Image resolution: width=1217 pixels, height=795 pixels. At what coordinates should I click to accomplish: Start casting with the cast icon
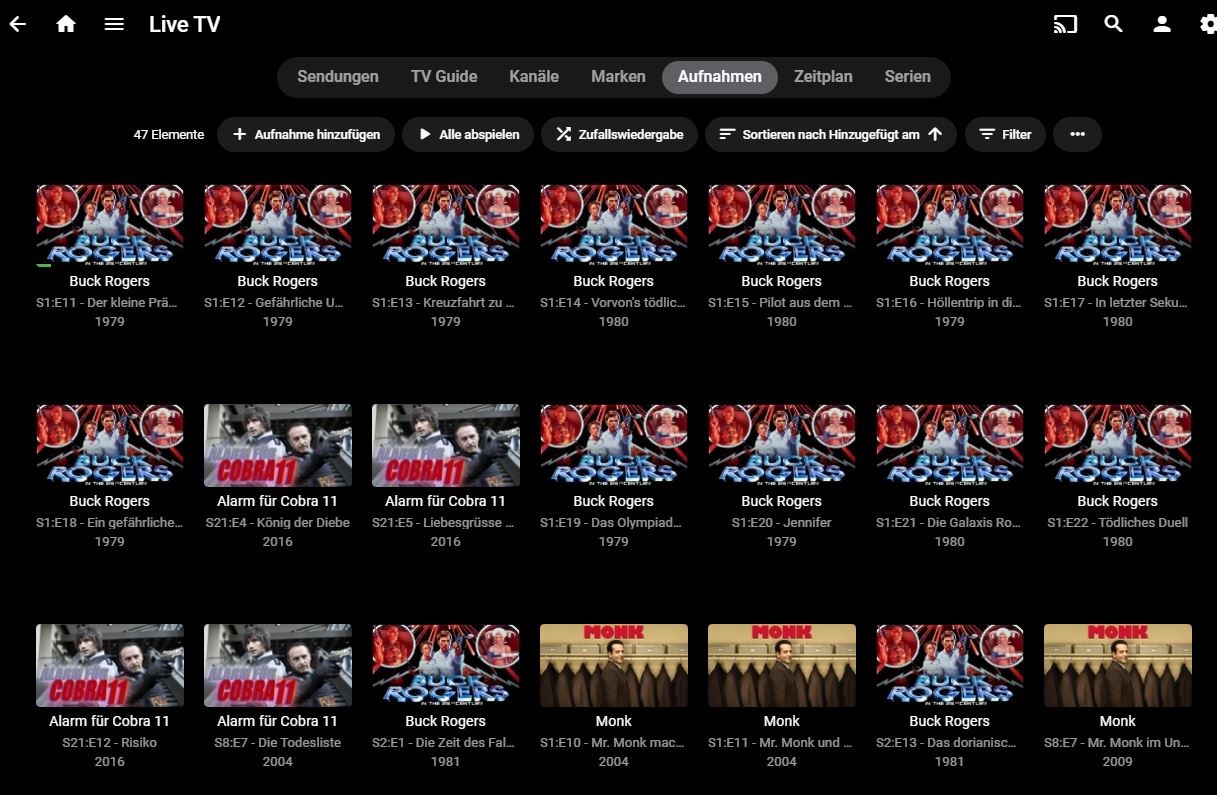[1066, 24]
